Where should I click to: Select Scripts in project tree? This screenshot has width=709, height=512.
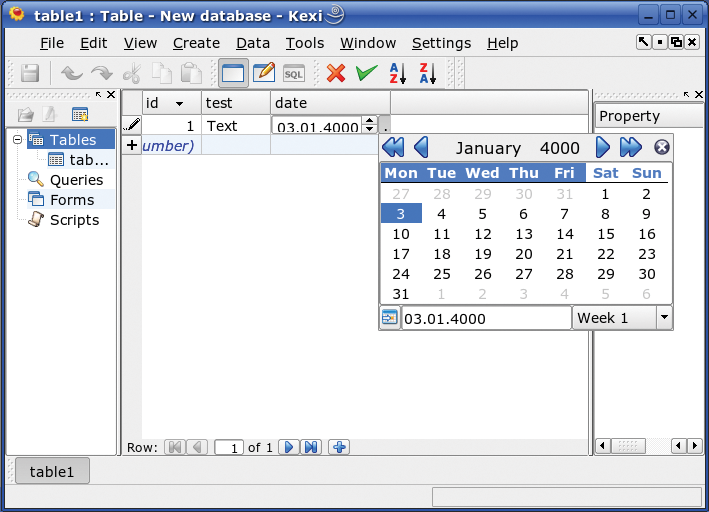click(64, 220)
